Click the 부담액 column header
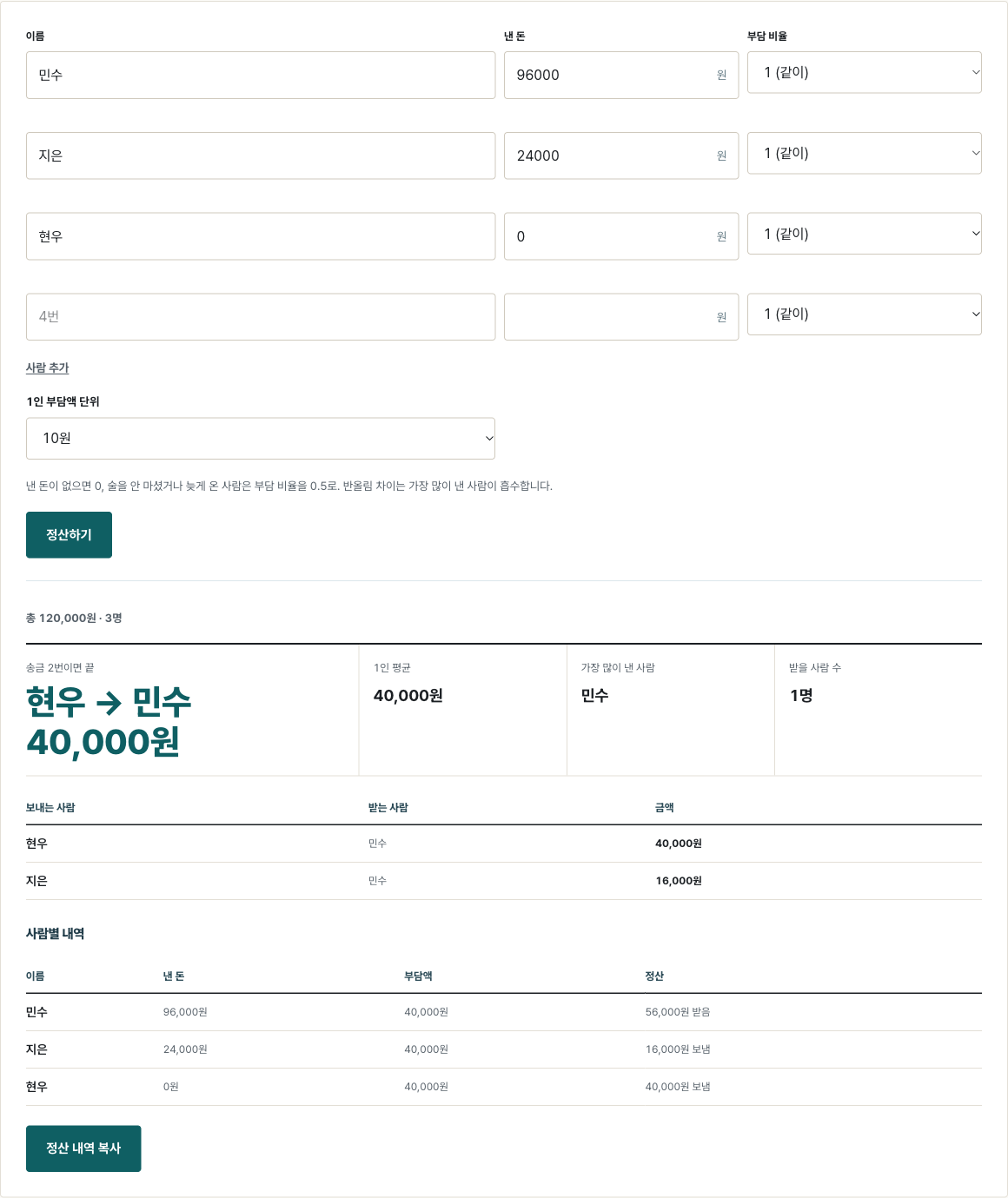The image size is (1008, 1198). [418, 976]
